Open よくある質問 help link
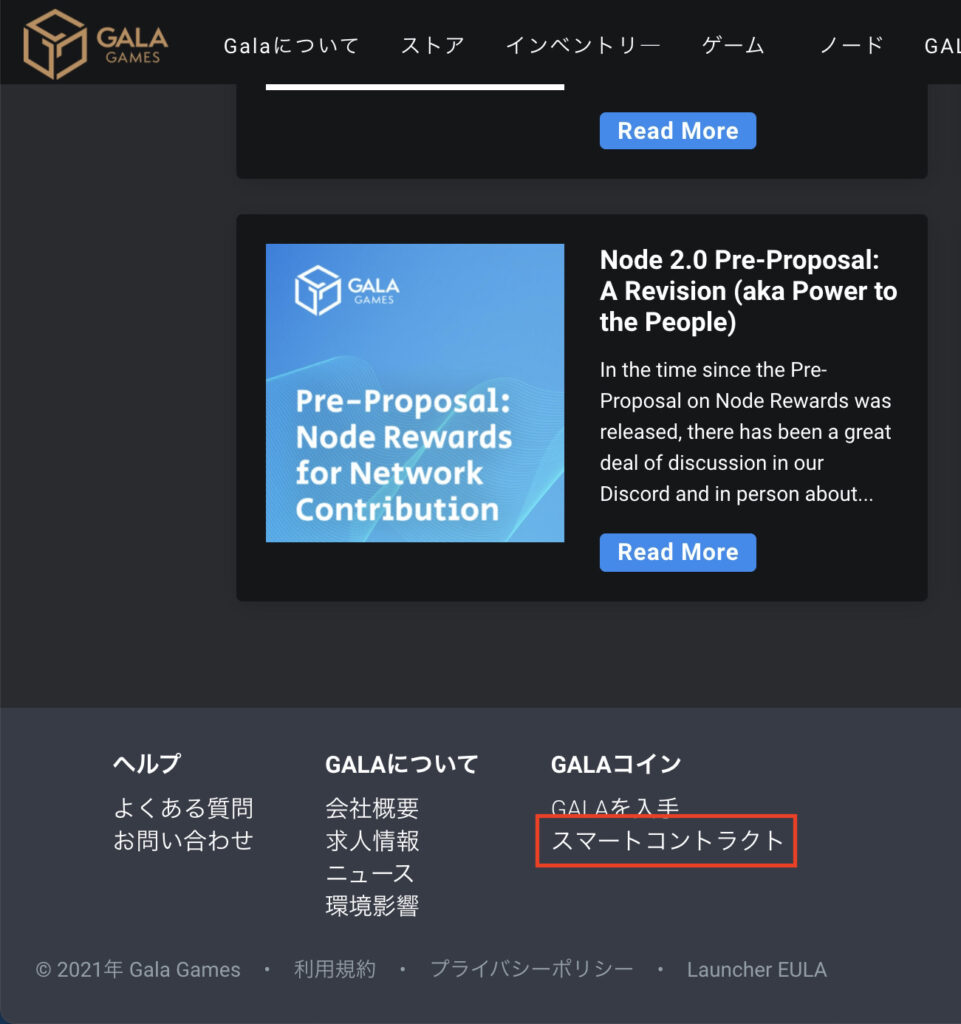 click(183, 808)
